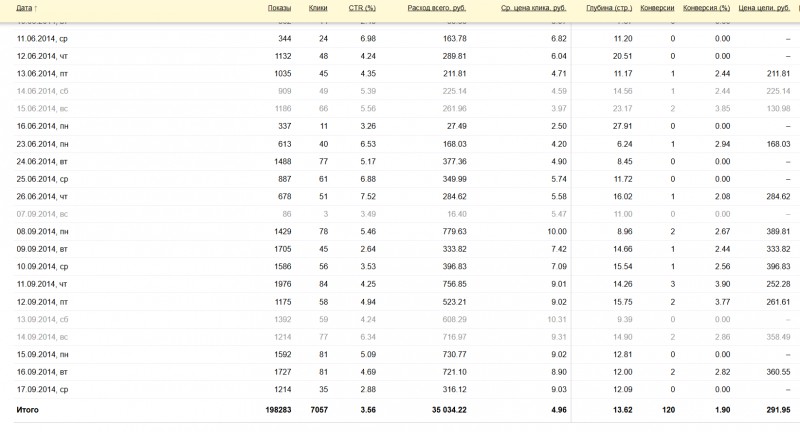Screen dimensions: 800x432
Task: Click the 08.09.2014, пн date cell
Action: (x=42, y=231)
